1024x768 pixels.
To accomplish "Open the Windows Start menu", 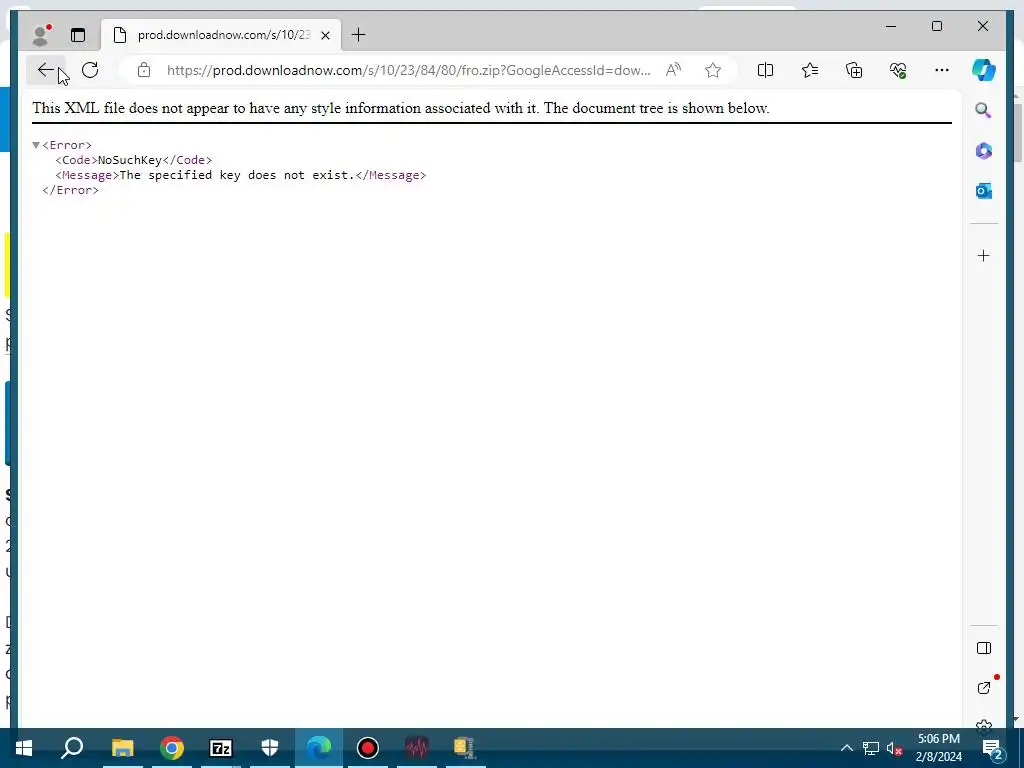I will click(24, 748).
